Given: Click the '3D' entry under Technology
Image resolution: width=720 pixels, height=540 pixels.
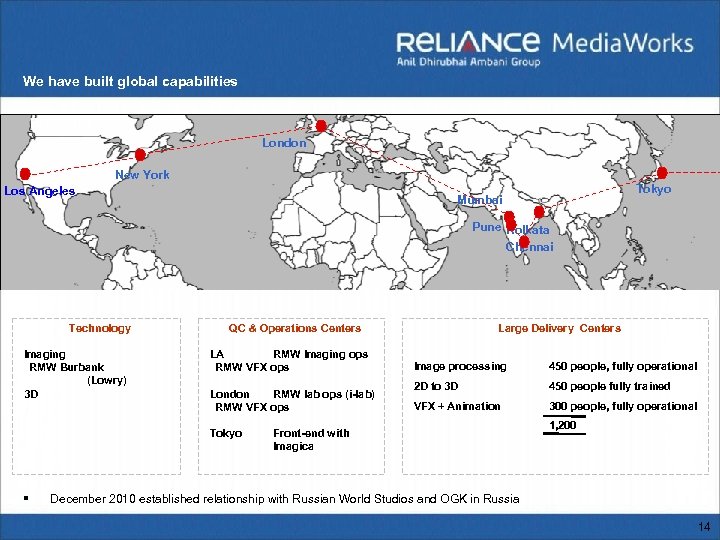Looking at the screenshot, I should pyautogui.click(x=31, y=394).
